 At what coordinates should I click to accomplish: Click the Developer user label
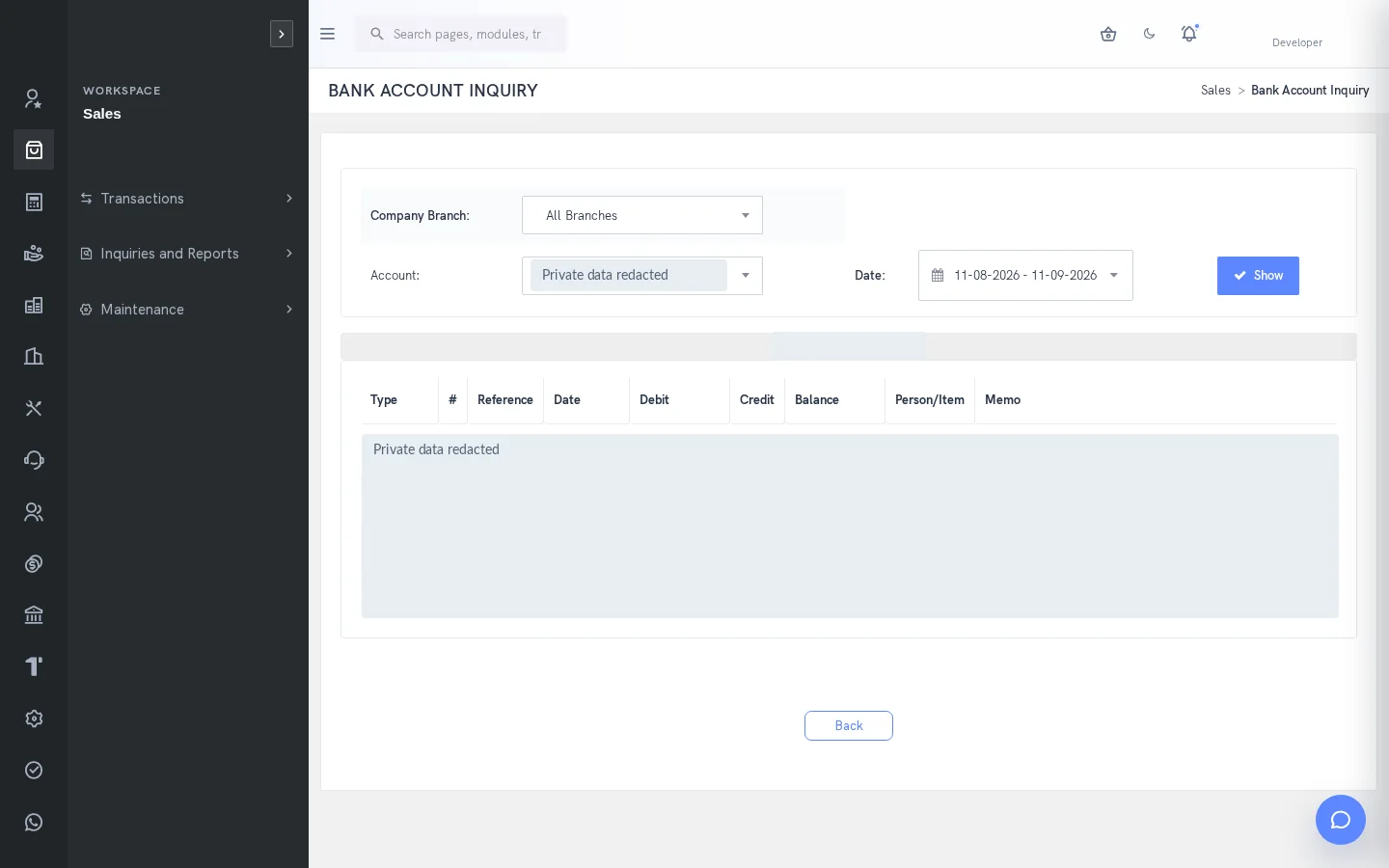tap(1297, 42)
